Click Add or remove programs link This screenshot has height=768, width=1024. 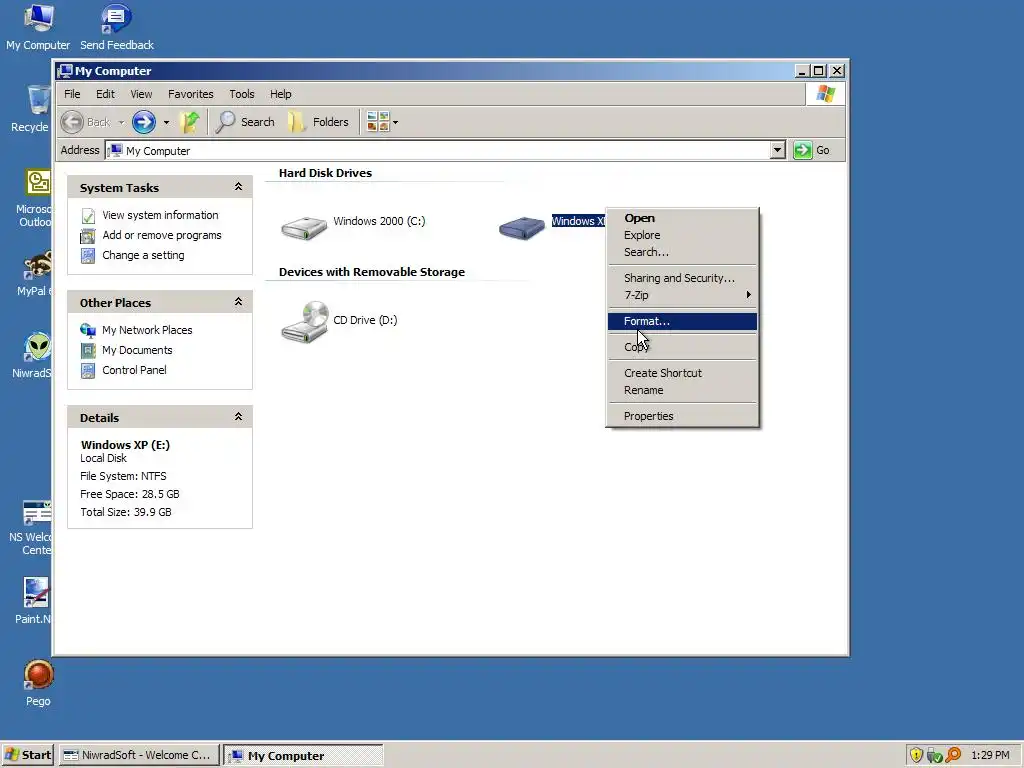click(161, 235)
